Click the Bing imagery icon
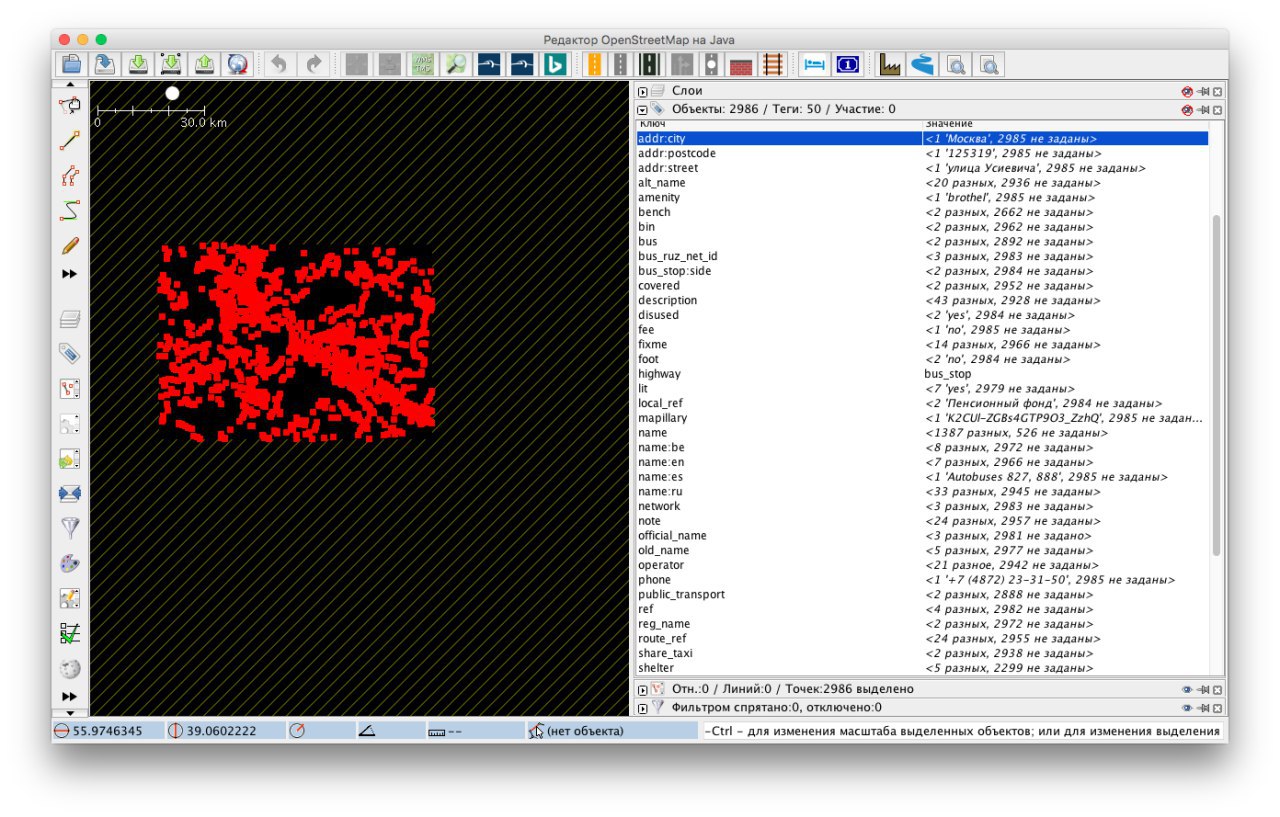Viewport: 1280px width, 817px height. tap(555, 64)
